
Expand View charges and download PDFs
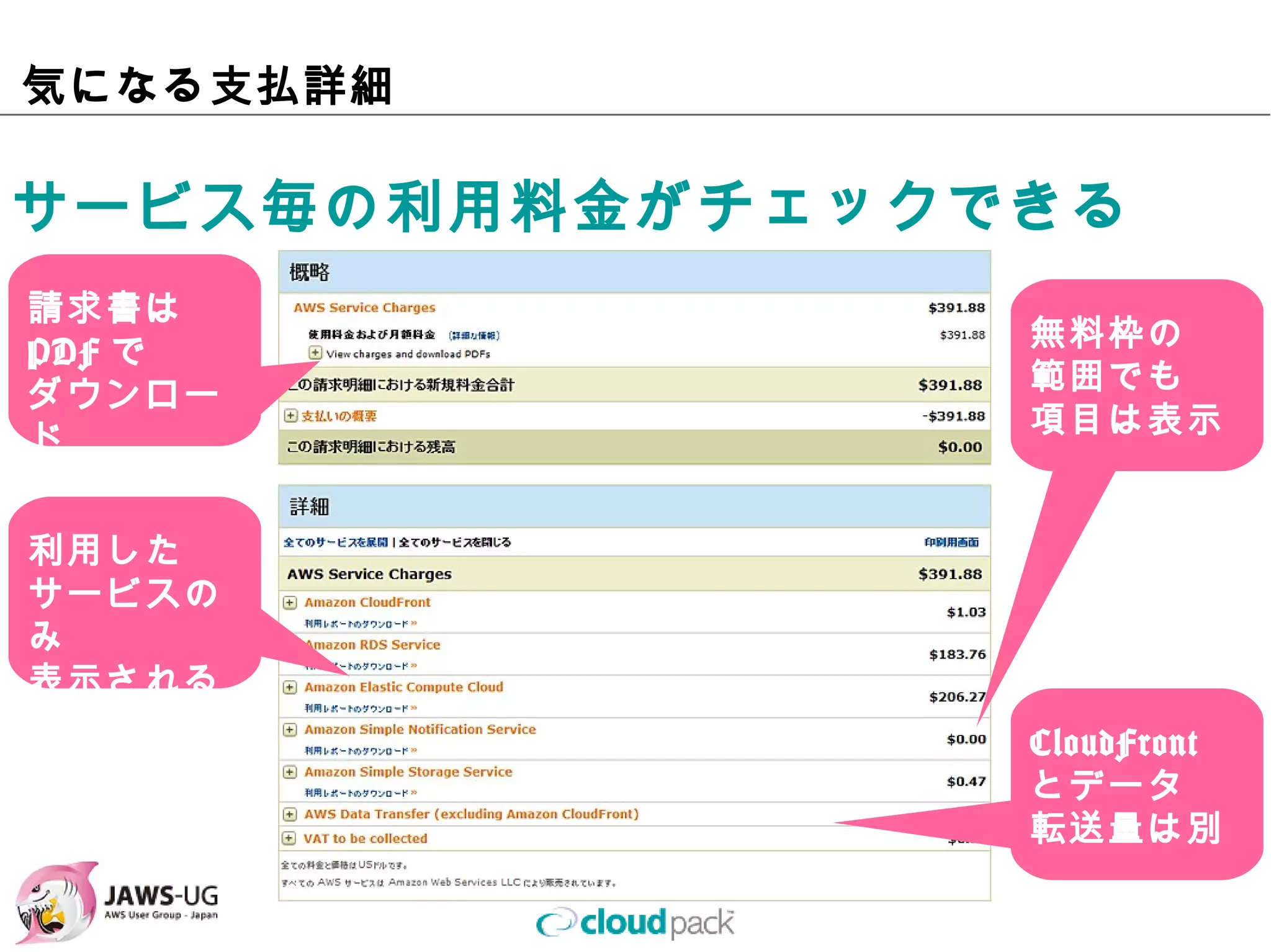coord(315,353)
